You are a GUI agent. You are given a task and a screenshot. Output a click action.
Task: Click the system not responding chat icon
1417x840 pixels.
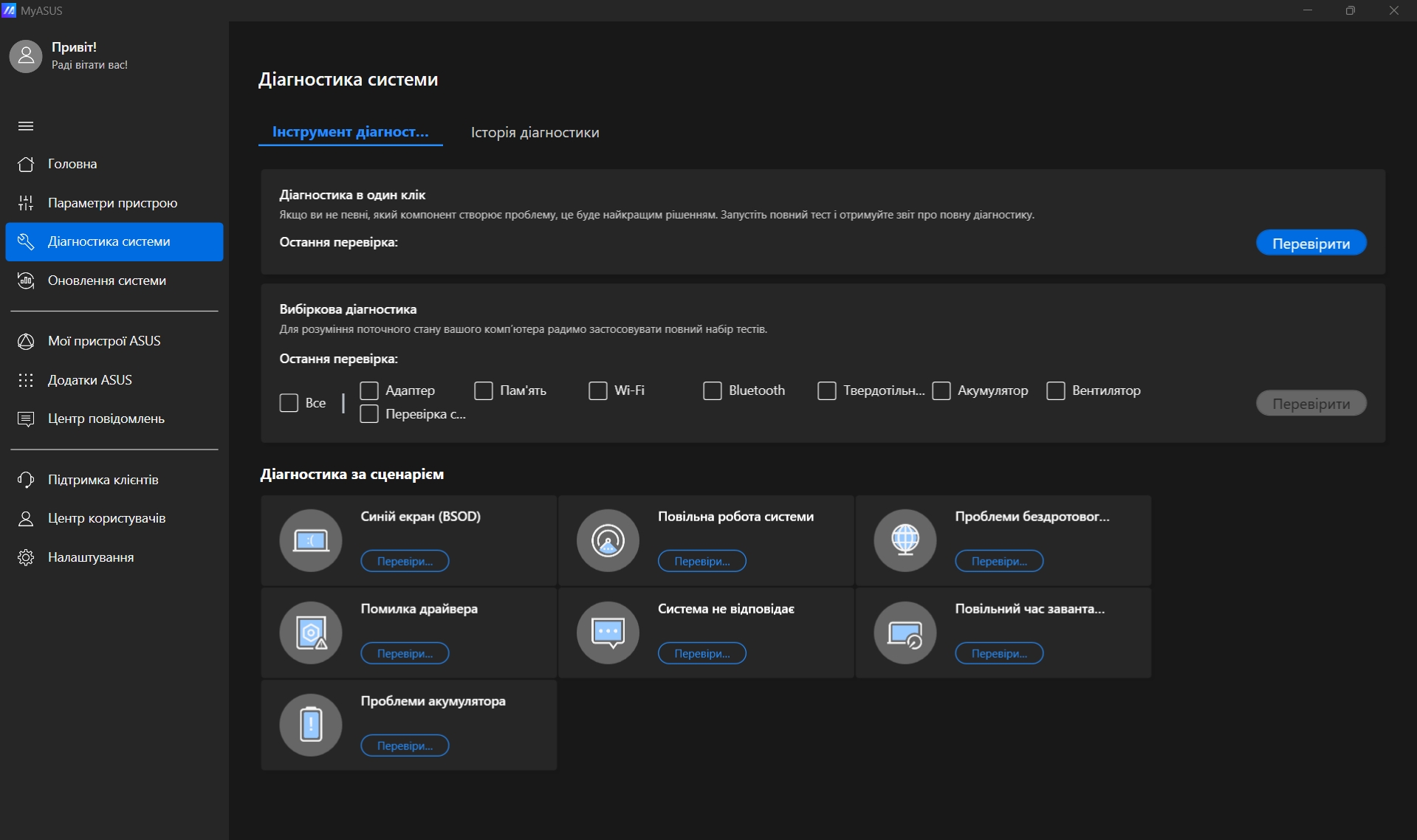click(x=608, y=633)
